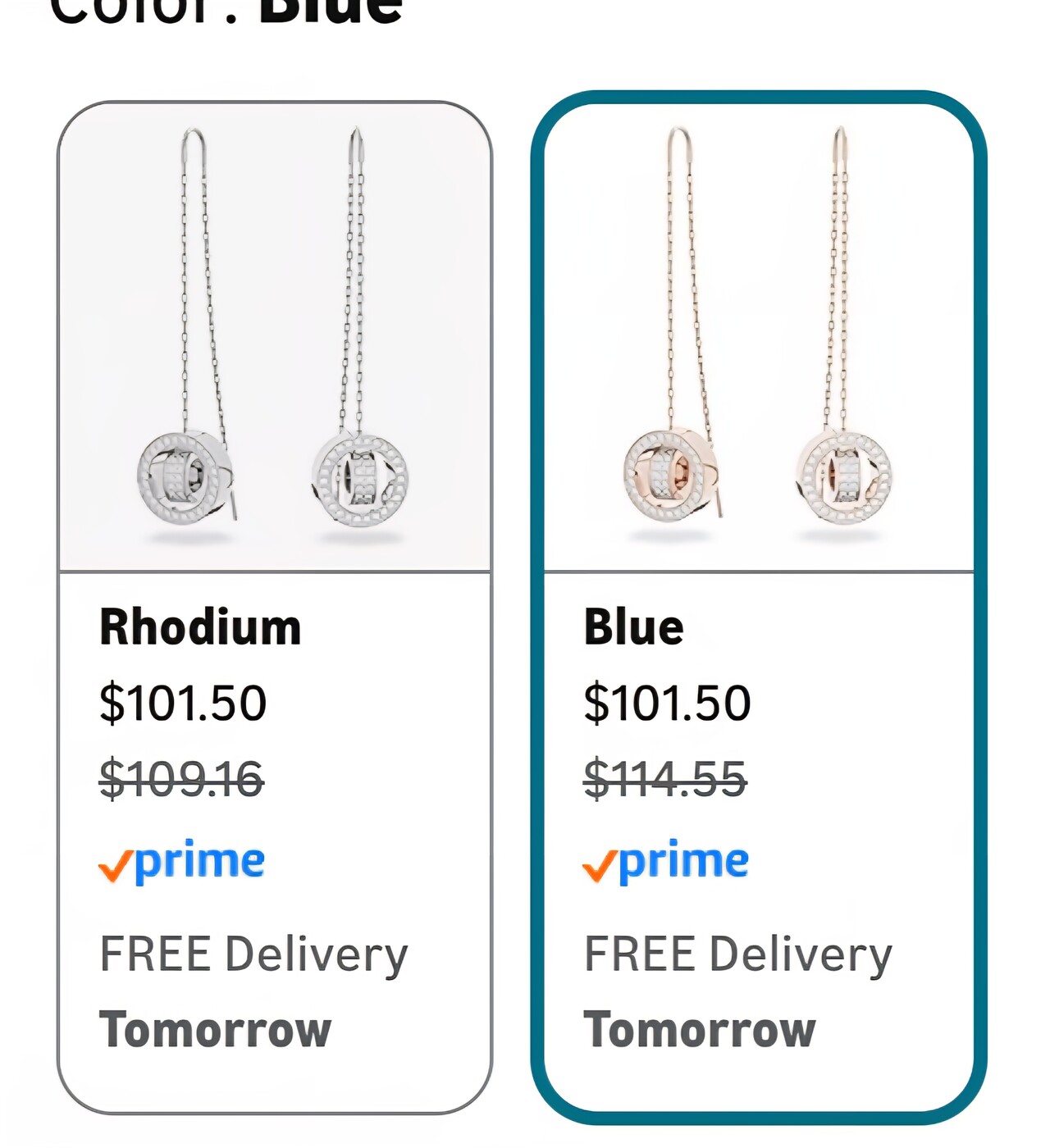Image resolution: width=1050 pixels, height=1148 pixels.
Task: Select the Rhodium earrings thumbnail image
Action: 275,336
